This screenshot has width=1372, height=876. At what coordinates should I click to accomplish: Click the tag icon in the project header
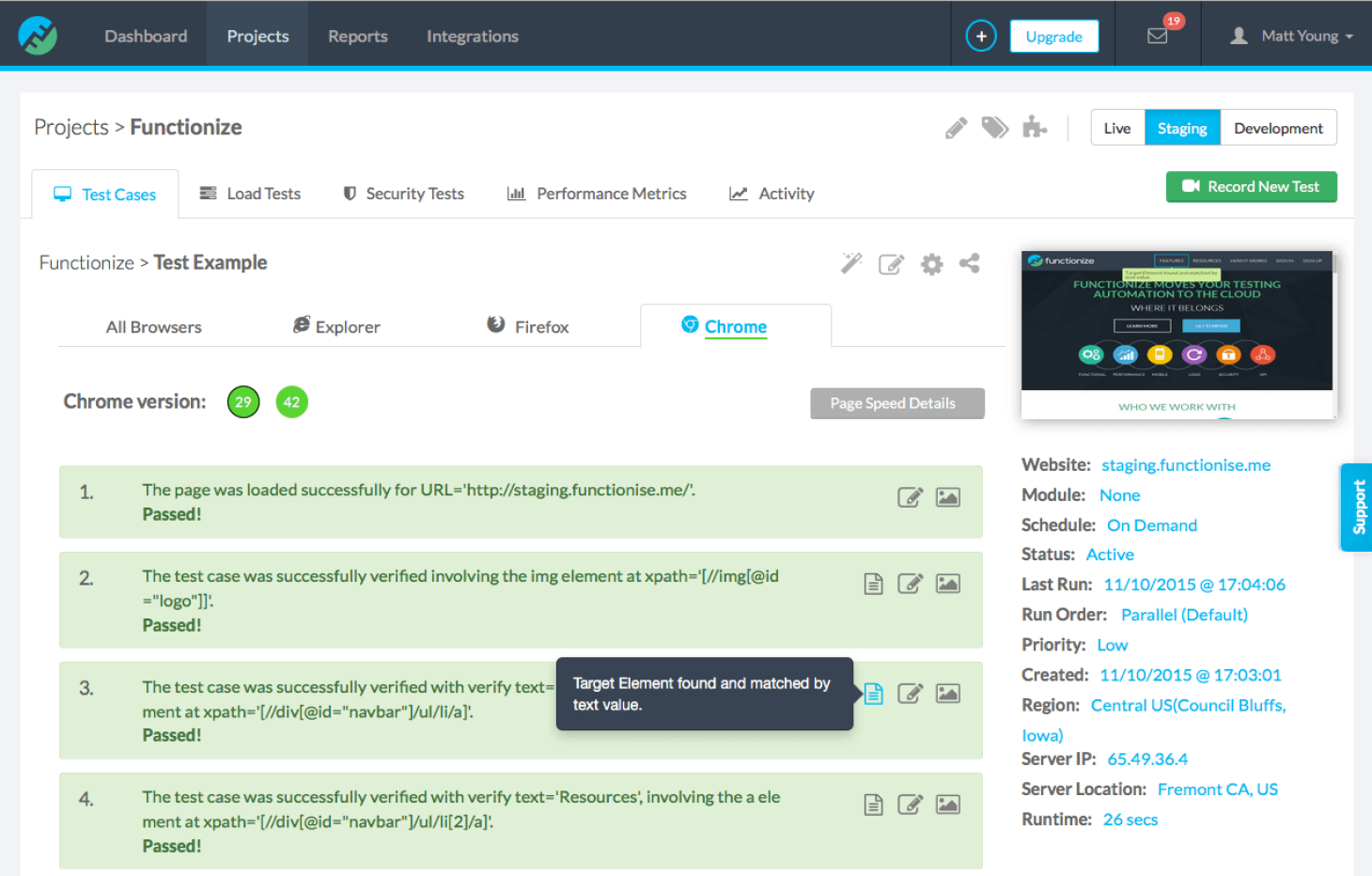pos(995,127)
